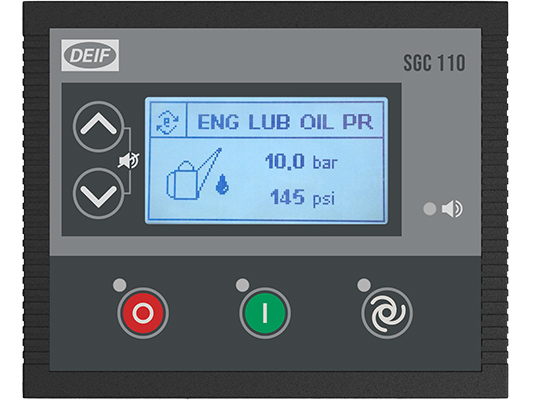The image size is (533, 400).
Task: Click the bar unit label
Action: (x=325, y=162)
